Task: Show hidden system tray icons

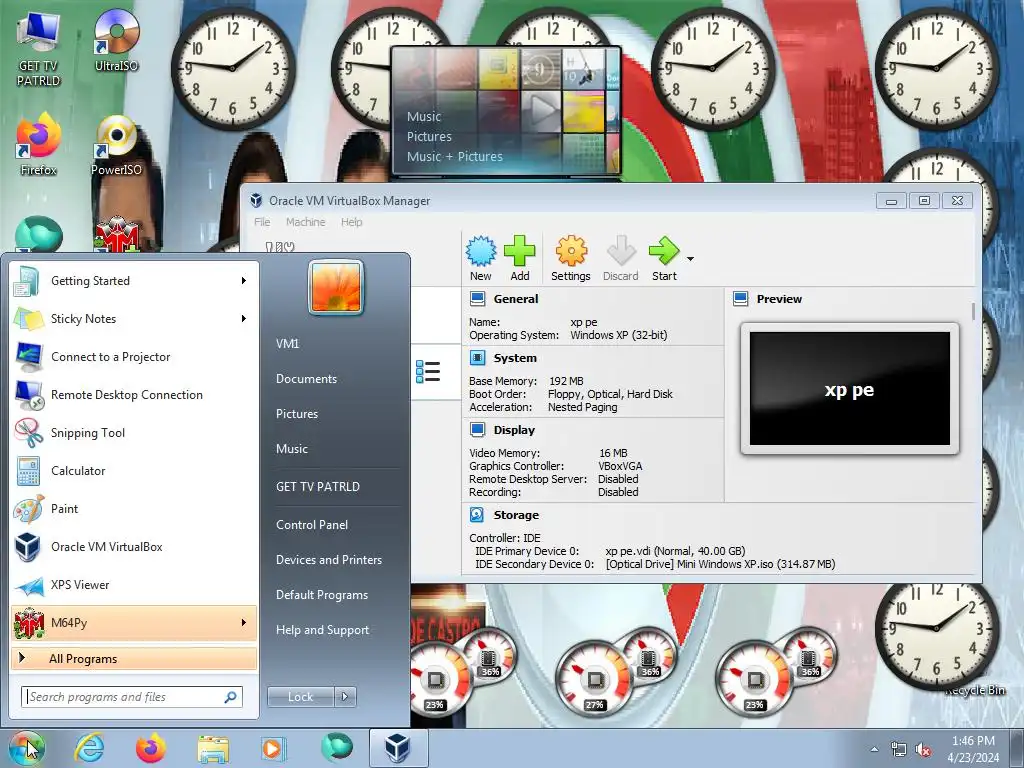Action: 874,749
